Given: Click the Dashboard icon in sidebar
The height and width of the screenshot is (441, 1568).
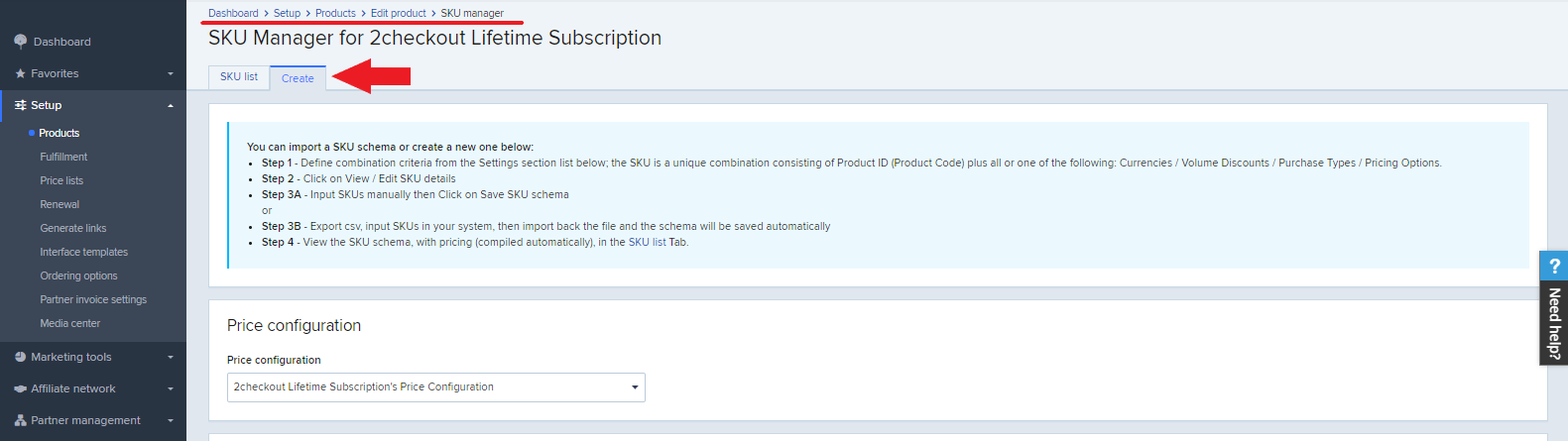Looking at the screenshot, I should click(20, 42).
